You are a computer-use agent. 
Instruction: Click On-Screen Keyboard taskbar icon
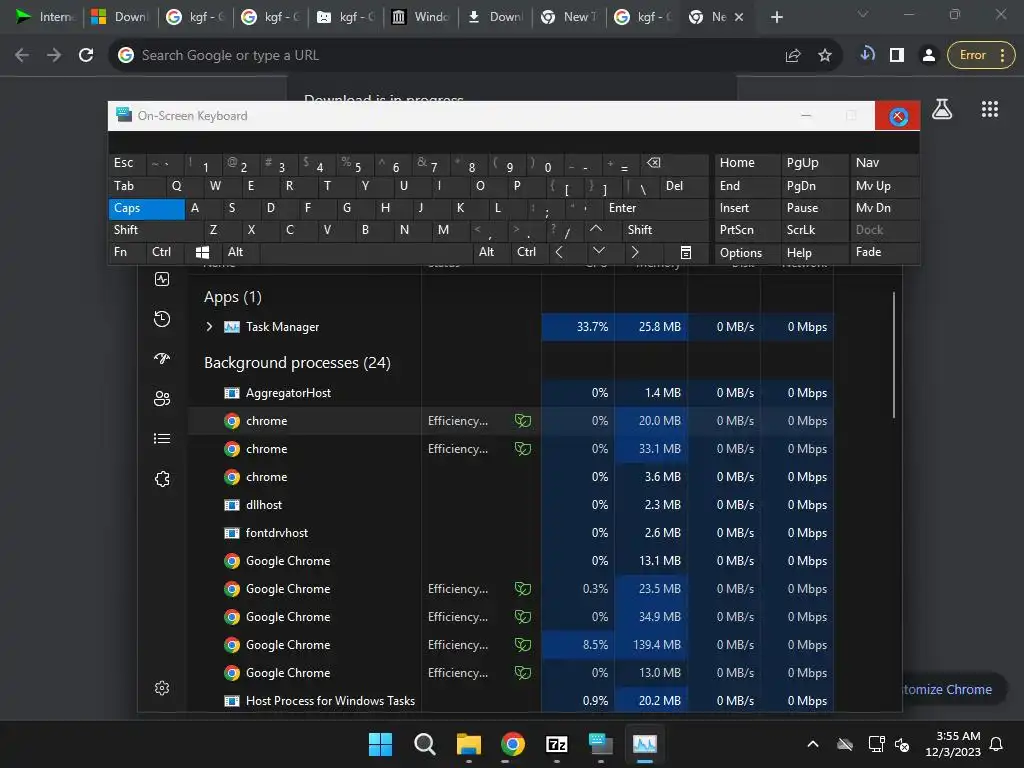[600, 744]
